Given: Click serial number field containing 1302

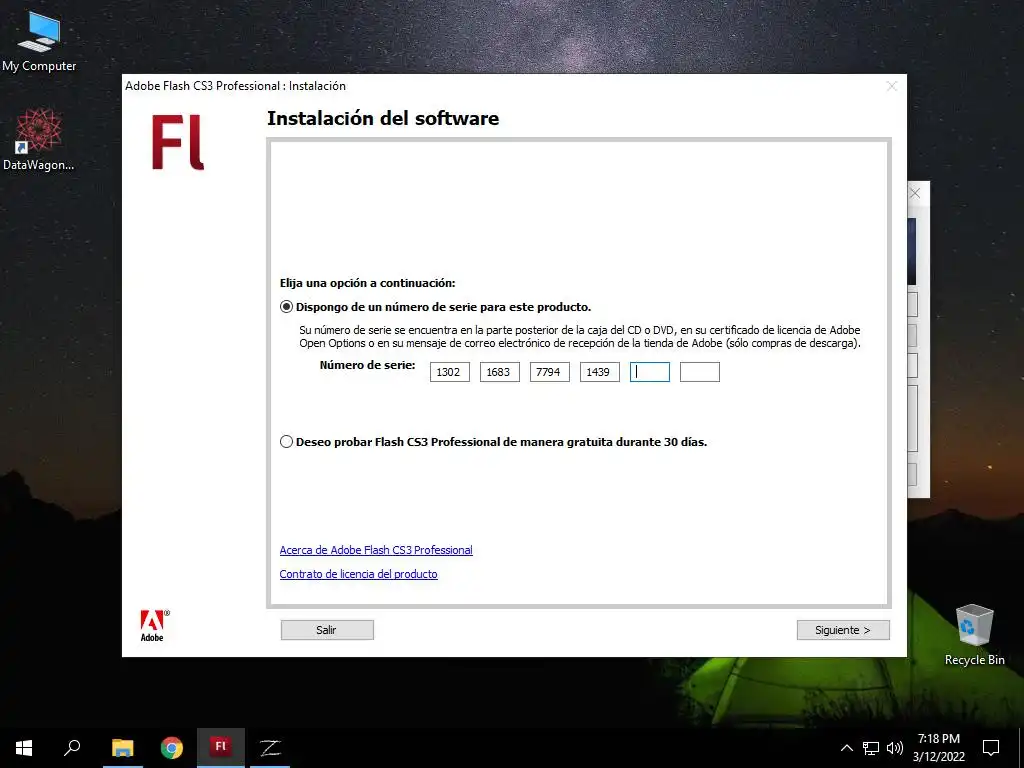Looking at the screenshot, I should pos(449,372).
